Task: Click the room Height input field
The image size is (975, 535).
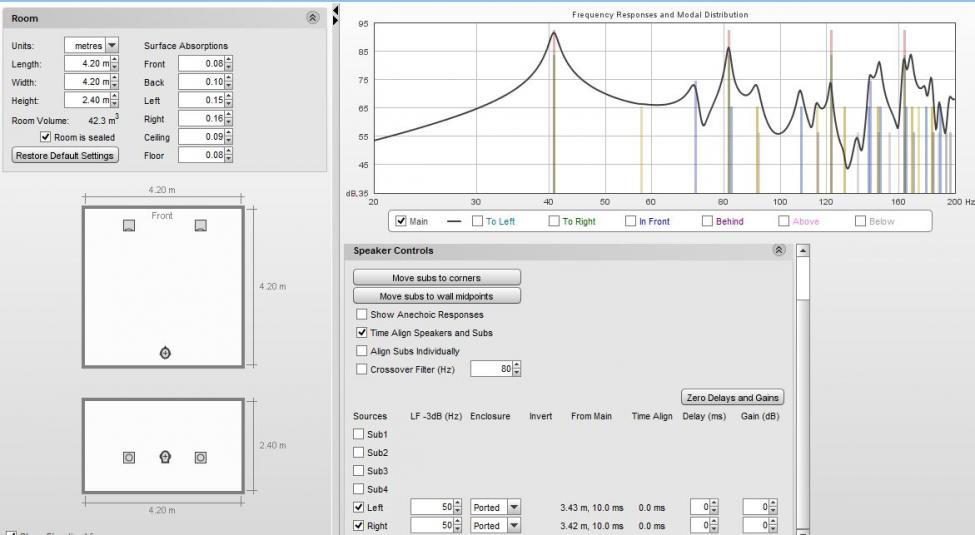Action: click(x=87, y=100)
